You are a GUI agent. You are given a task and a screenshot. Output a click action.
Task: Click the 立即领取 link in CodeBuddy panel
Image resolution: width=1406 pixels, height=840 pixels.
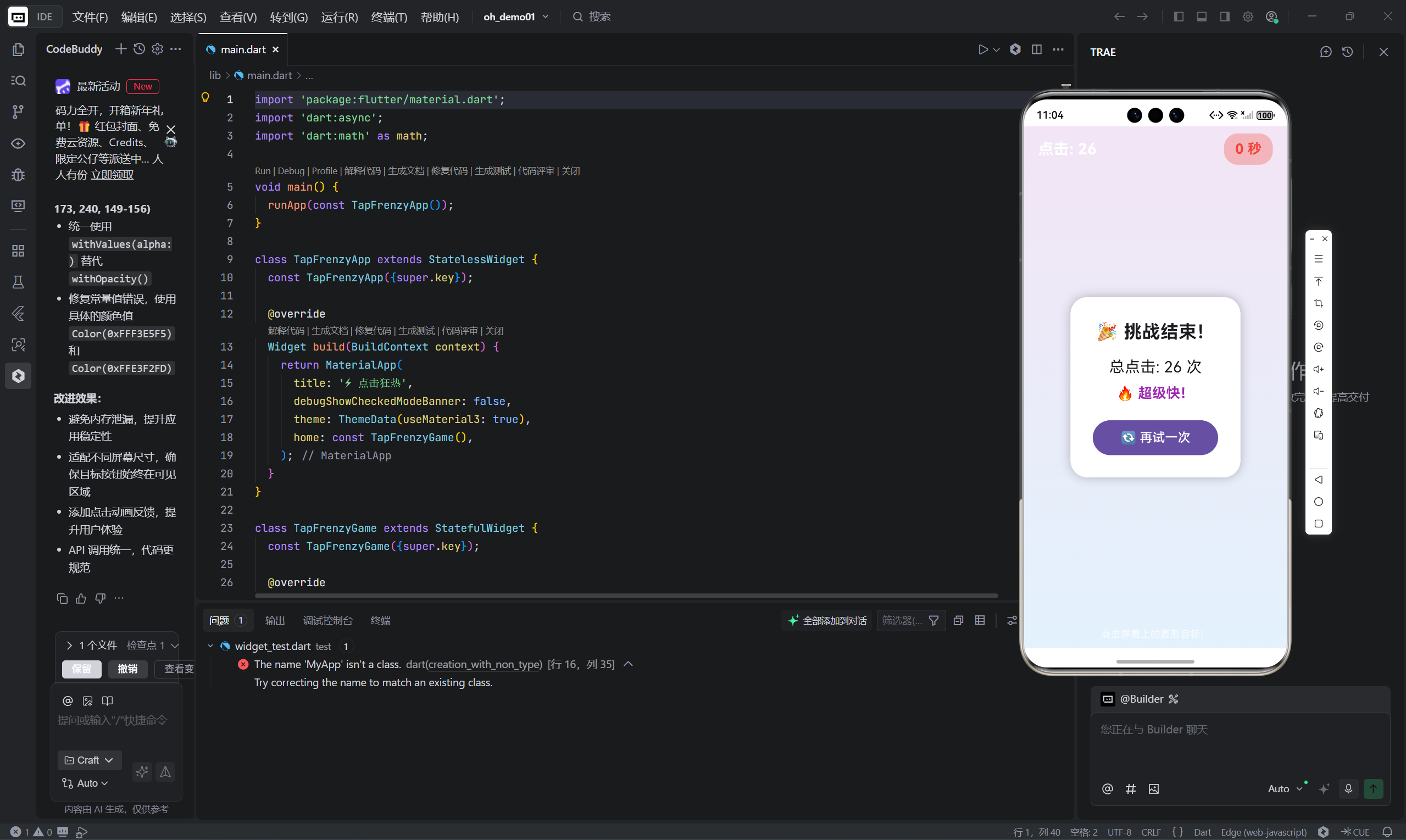point(112,175)
